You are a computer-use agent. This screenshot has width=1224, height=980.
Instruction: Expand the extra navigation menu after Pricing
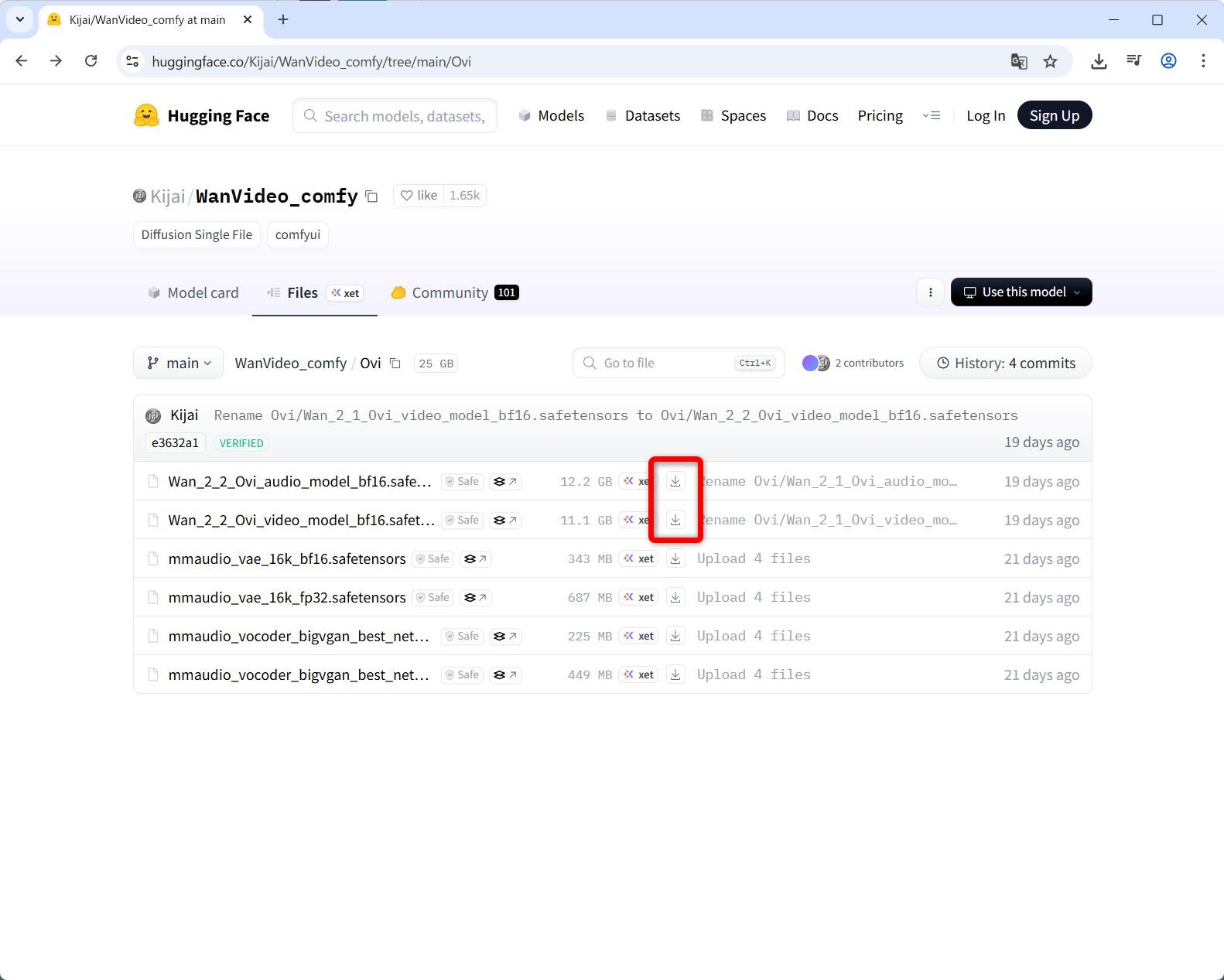point(932,116)
